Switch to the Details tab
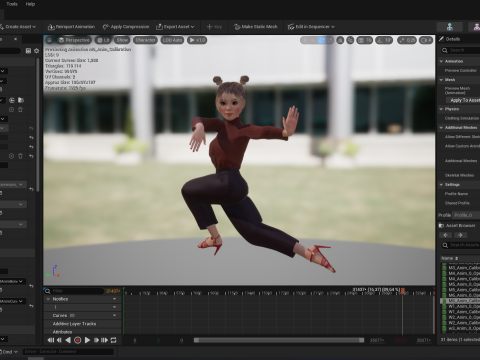Viewport: 480px width, 360px height. coord(450,39)
